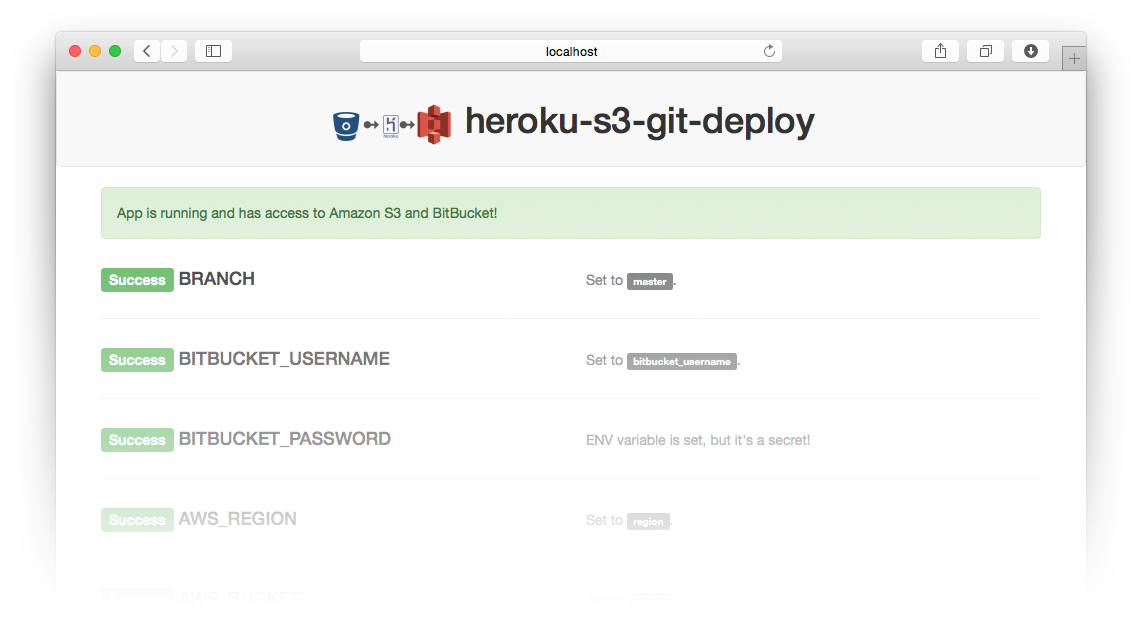Open the Share menu button
This screenshot has height=641, width=1142.
[940, 51]
